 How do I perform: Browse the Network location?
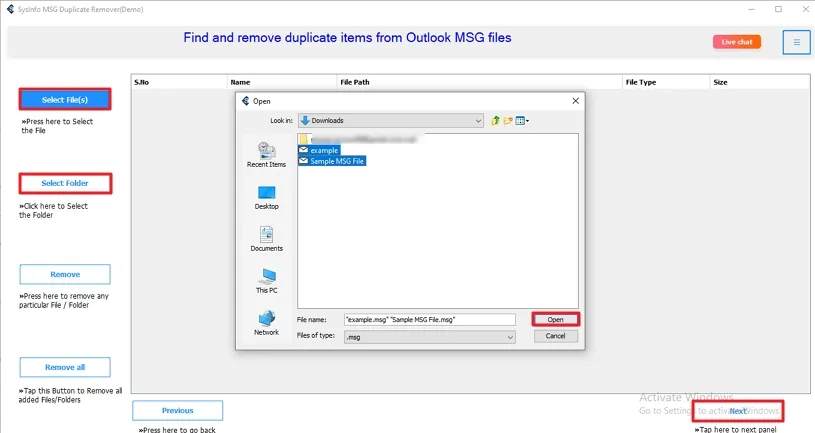pos(266,322)
